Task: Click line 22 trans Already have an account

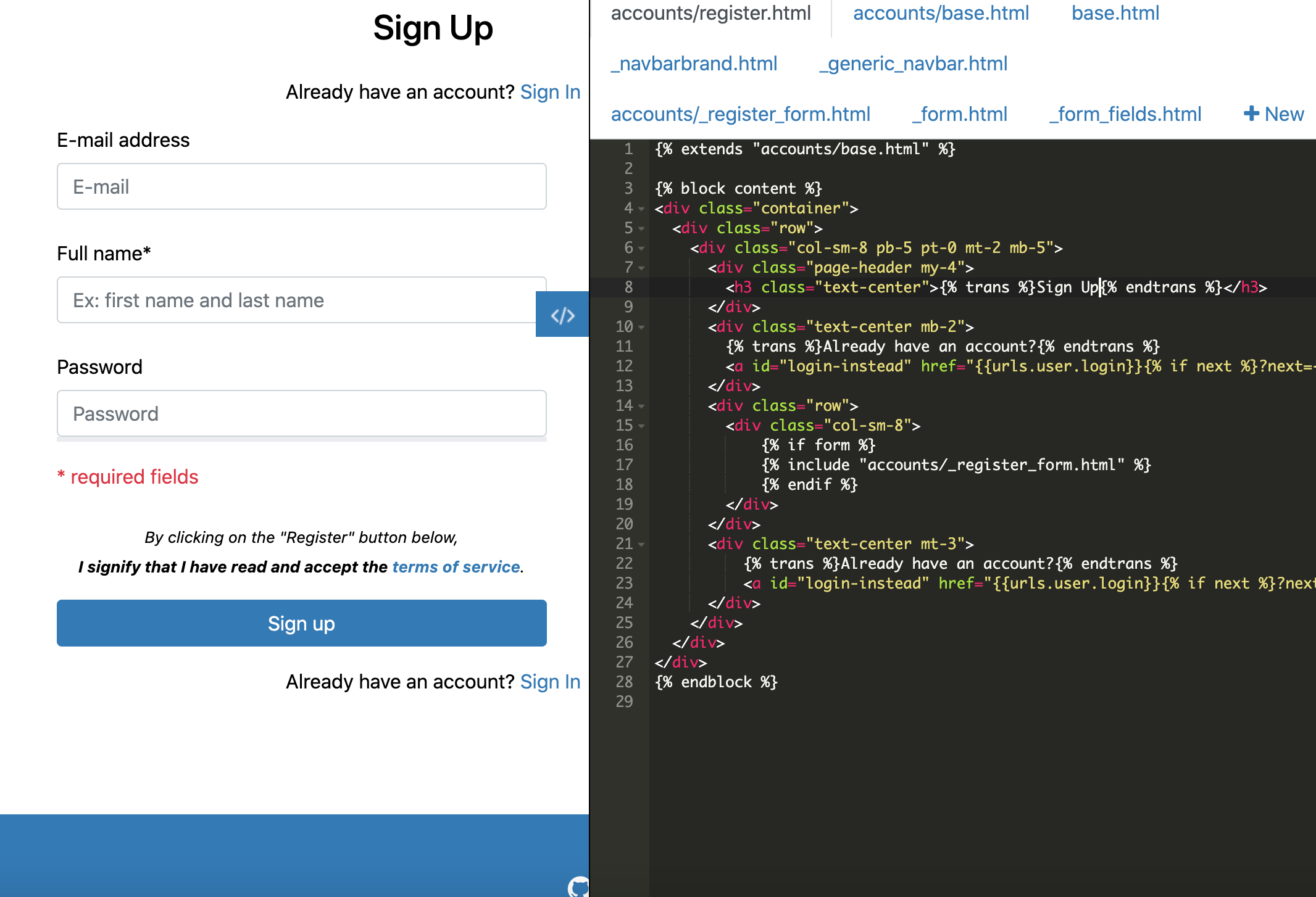Action: point(960,564)
